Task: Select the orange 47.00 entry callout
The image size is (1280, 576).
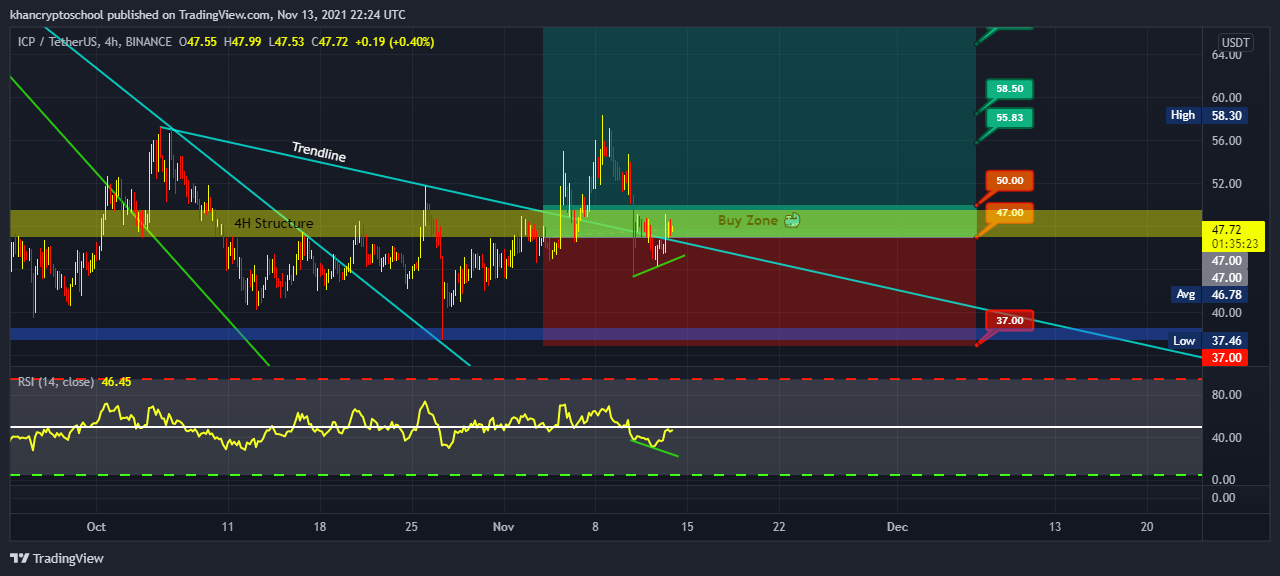Action: [1010, 213]
